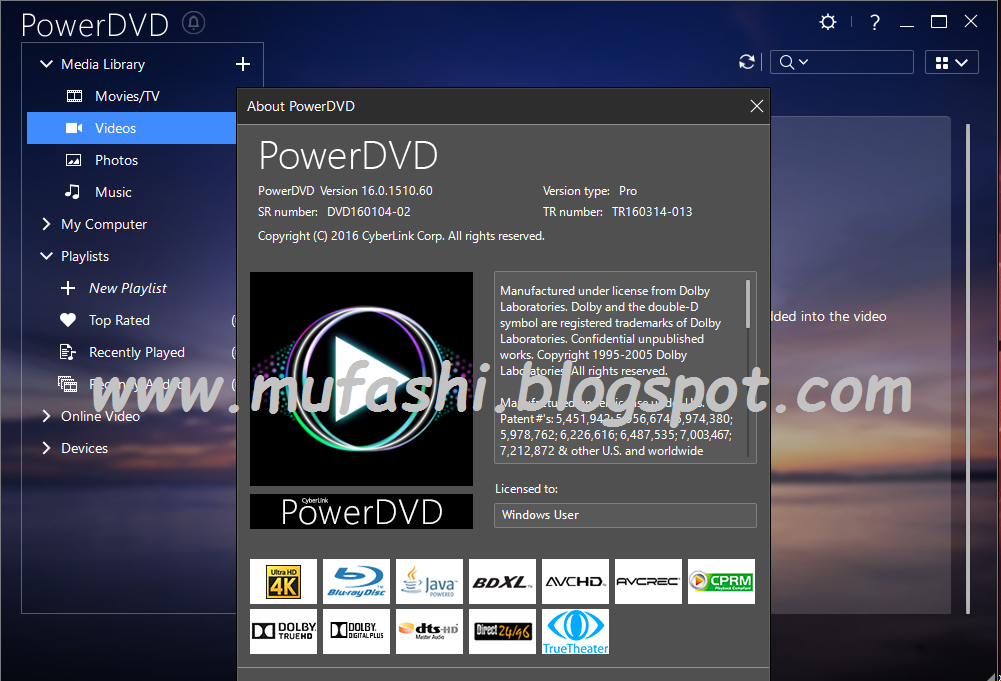Open the notification bell beside PowerDVD title
This screenshot has height=681, width=1001.
point(193,23)
